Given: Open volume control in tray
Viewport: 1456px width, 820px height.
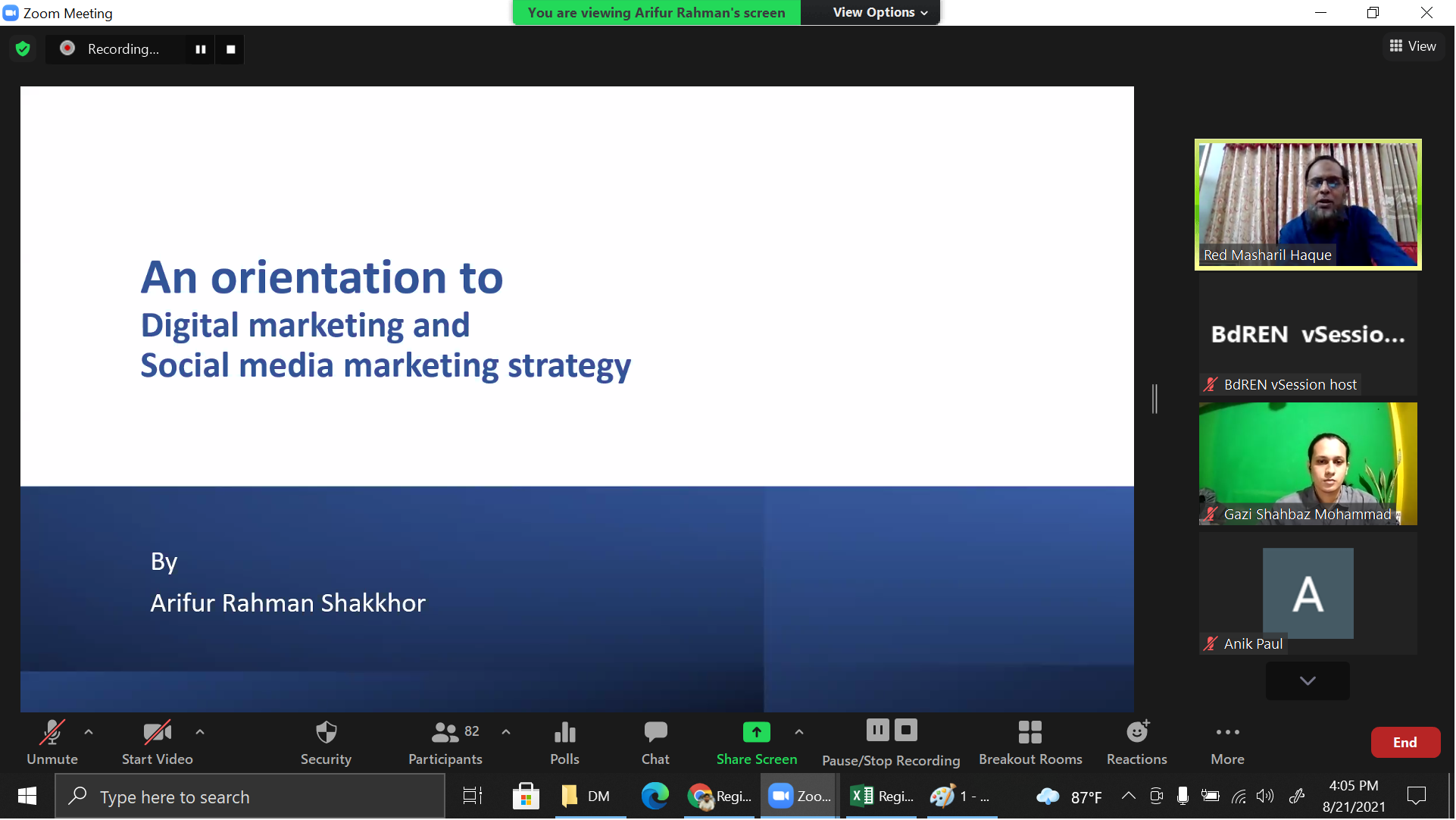Looking at the screenshot, I should click(x=1266, y=797).
